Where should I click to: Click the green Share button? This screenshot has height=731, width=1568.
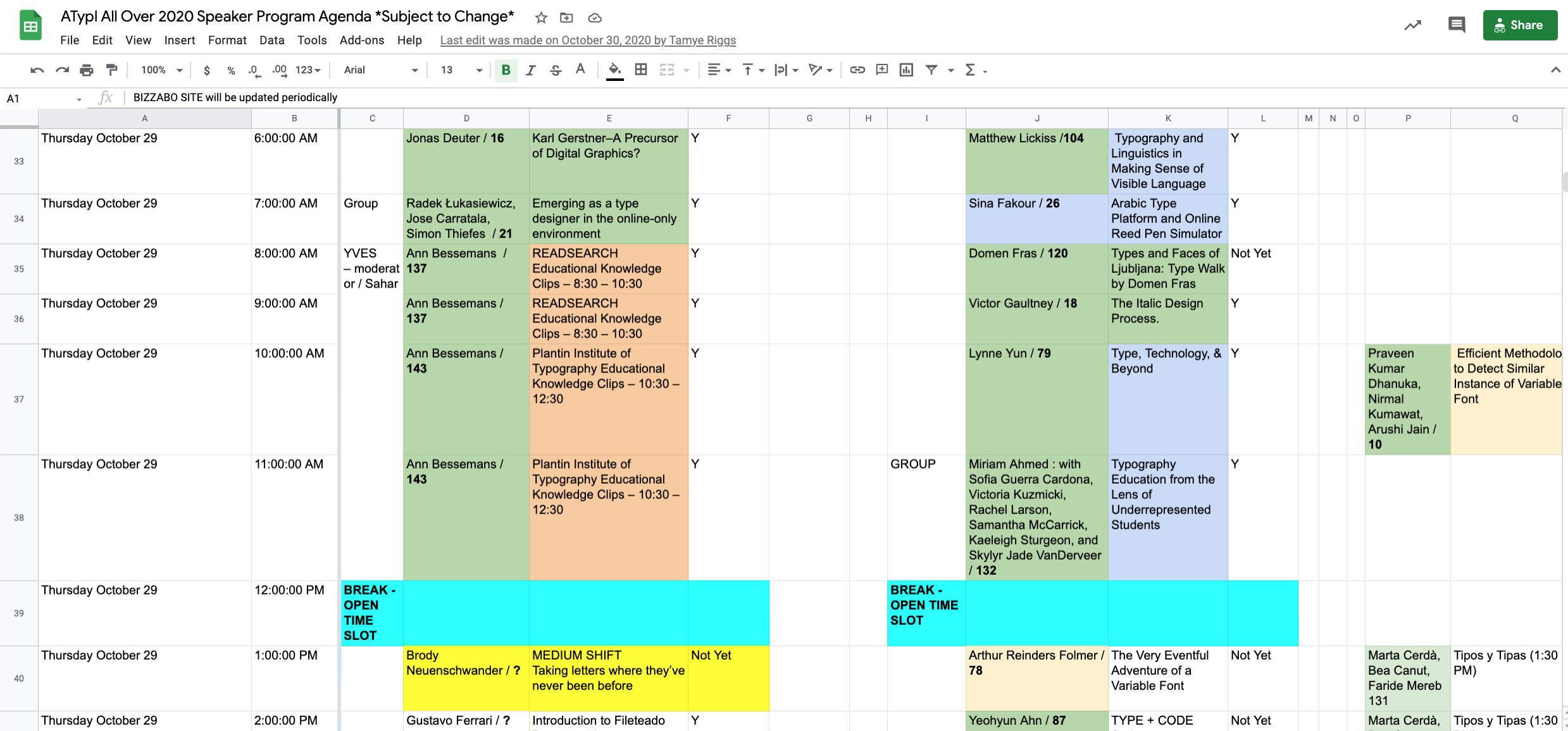1519,25
